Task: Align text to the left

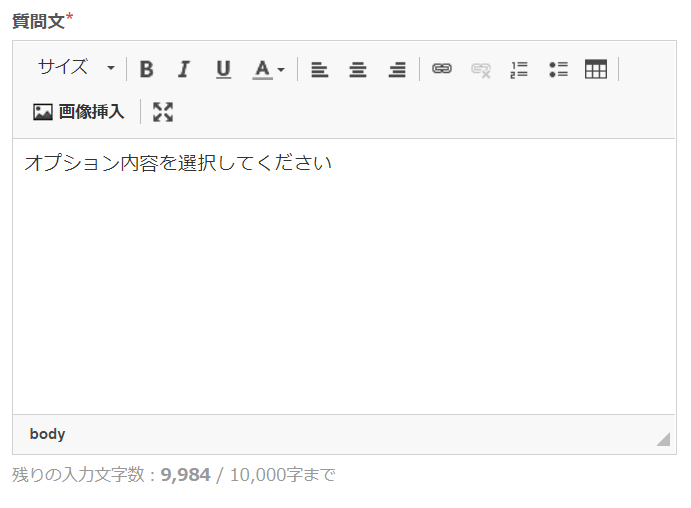Action: coord(319,69)
